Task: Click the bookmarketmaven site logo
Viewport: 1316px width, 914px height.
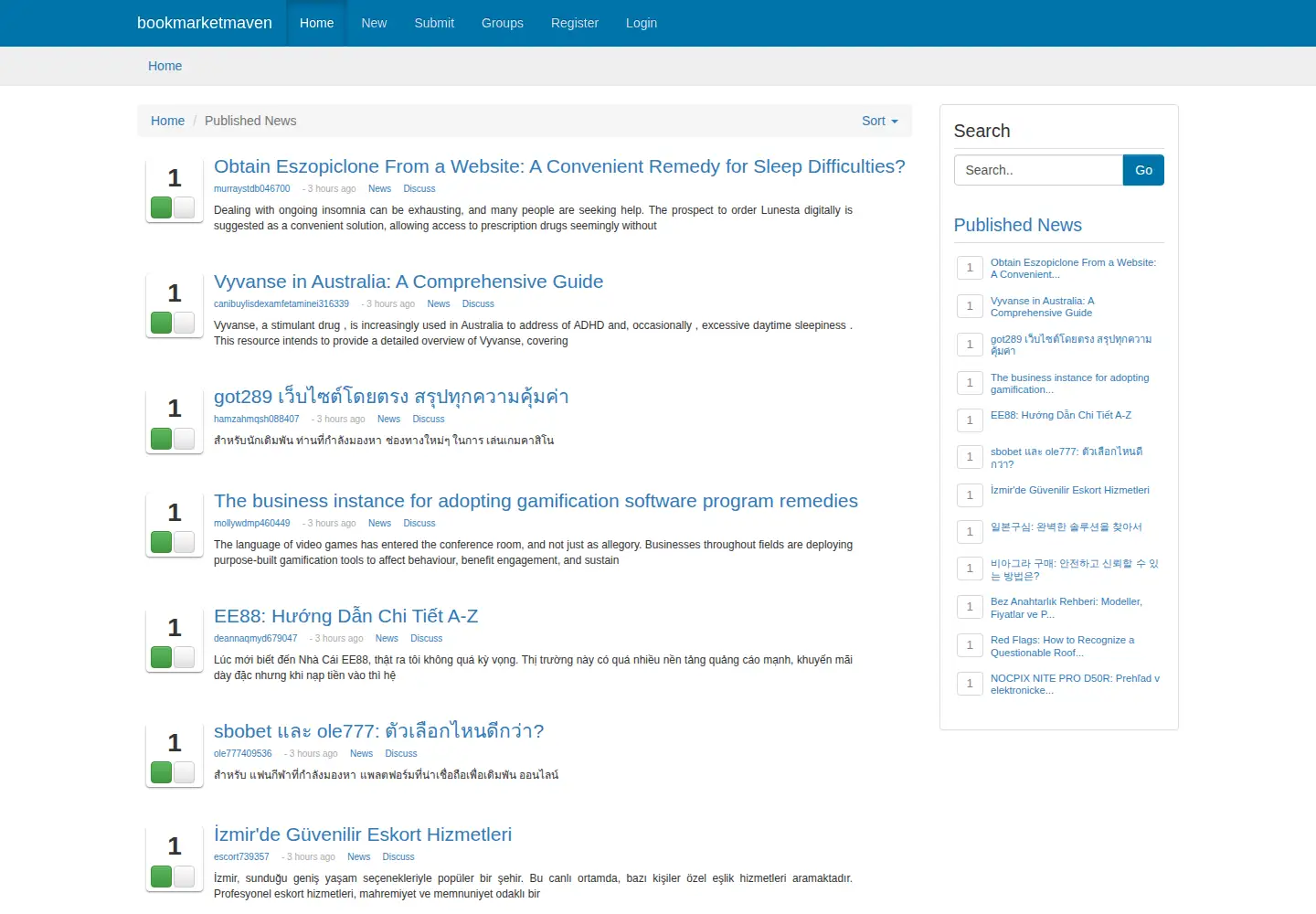Action: [x=205, y=23]
